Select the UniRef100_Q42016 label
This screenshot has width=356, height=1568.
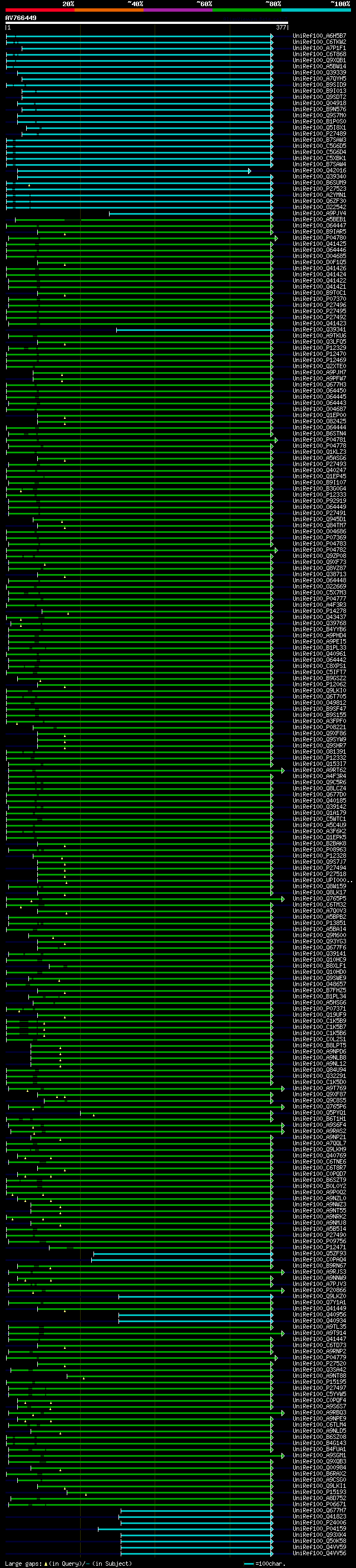point(319,170)
